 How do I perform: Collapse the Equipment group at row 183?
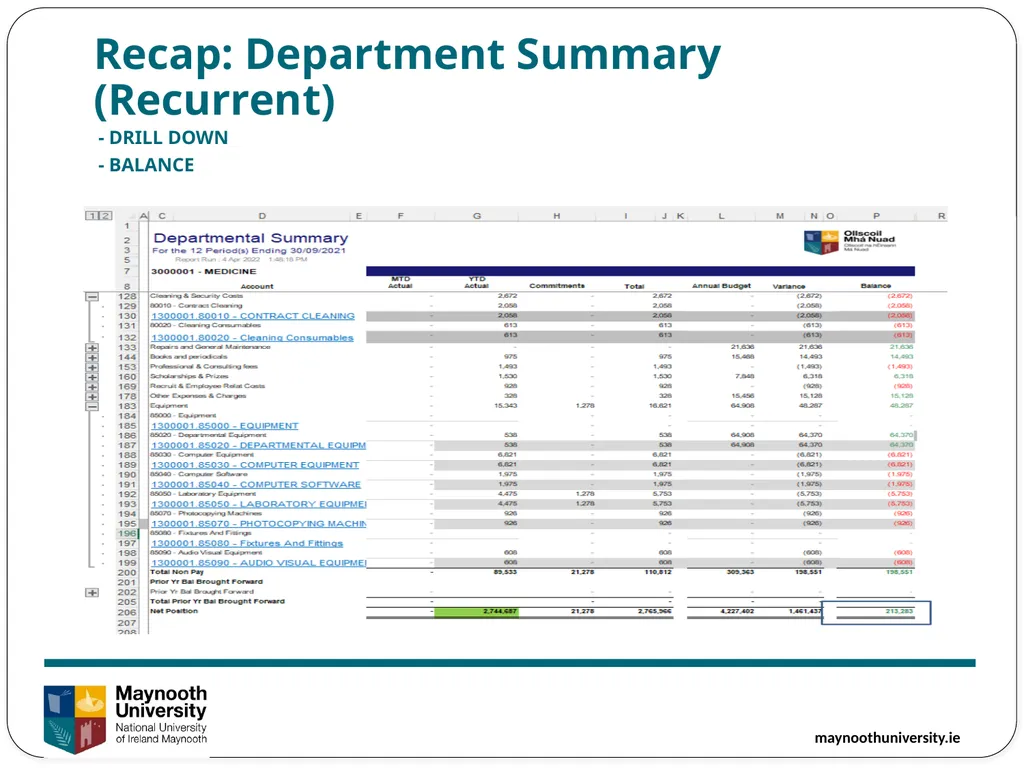click(92, 407)
